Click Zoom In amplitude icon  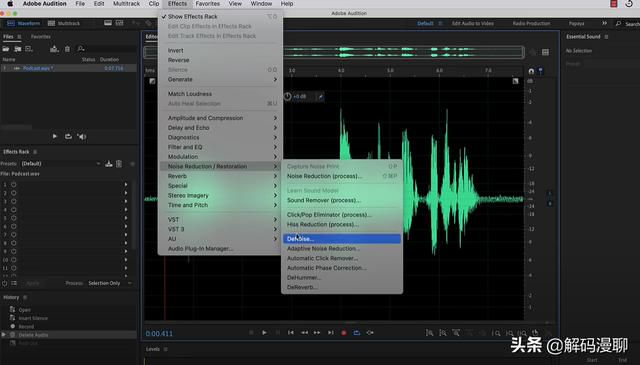429,333
